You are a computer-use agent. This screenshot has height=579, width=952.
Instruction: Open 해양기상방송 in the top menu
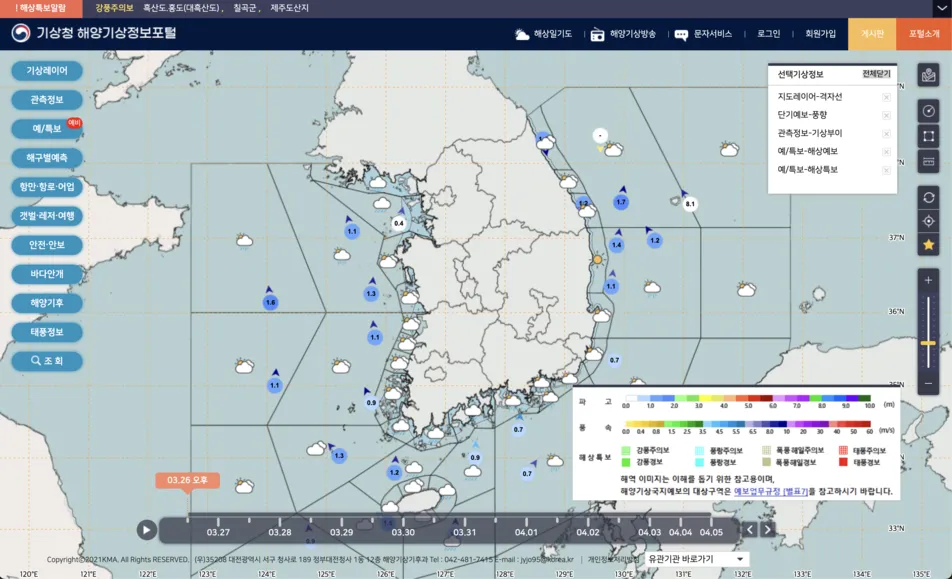(x=623, y=34)
